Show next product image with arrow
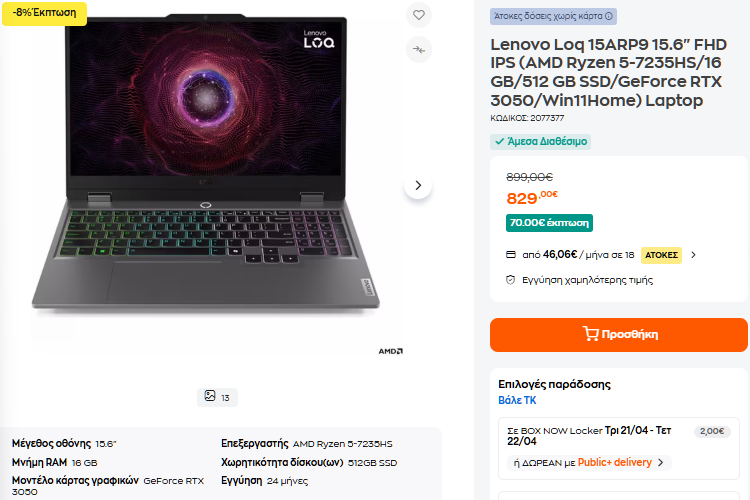The height and width of the screenshot is (500, 750). tap(418, 185)
